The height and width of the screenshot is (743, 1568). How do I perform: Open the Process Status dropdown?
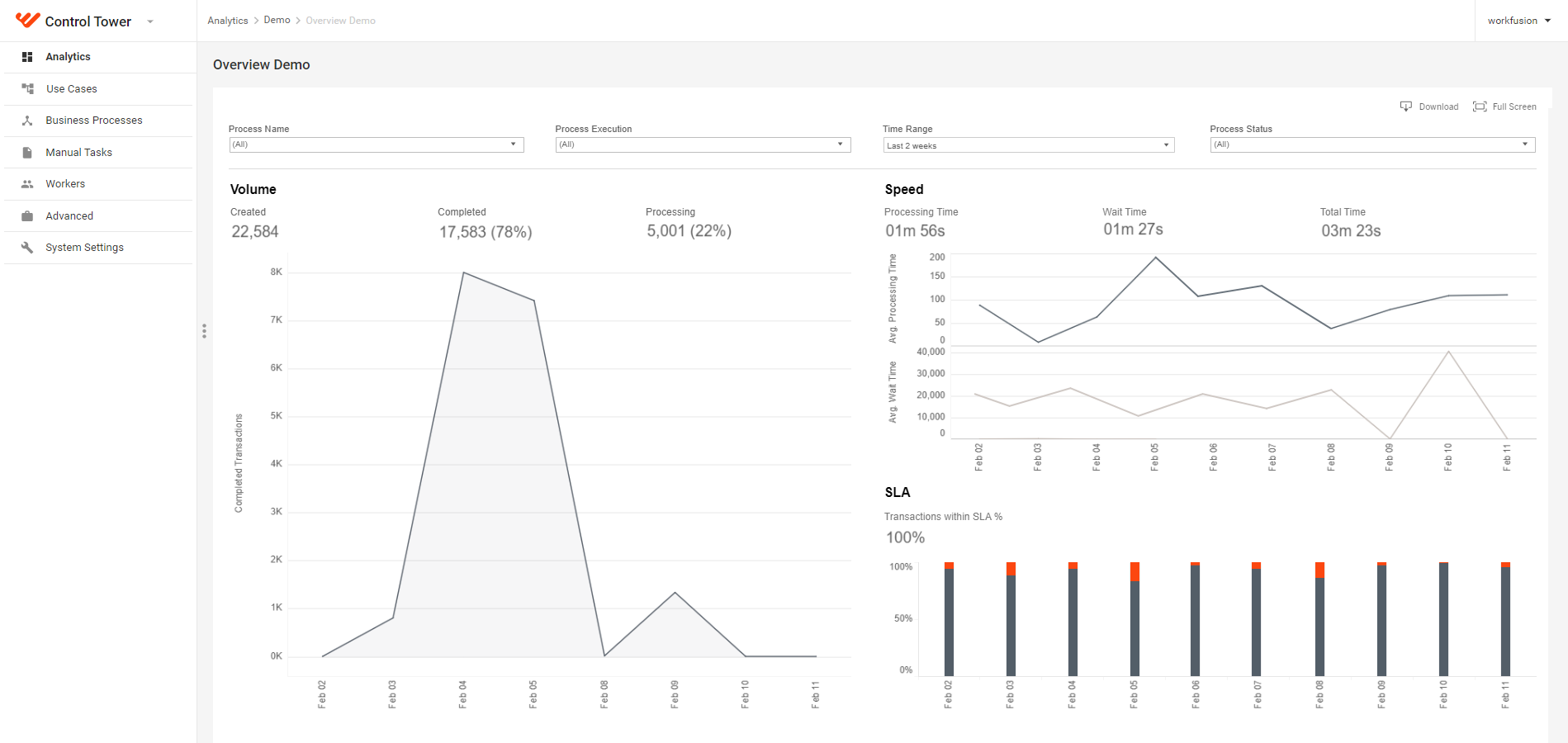(1372, 144)
